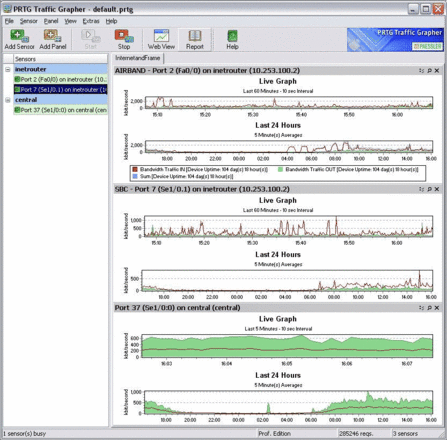Collapse the central tree group
The width and height of the screenshot is (447, 440).
(x=8, y=100)
